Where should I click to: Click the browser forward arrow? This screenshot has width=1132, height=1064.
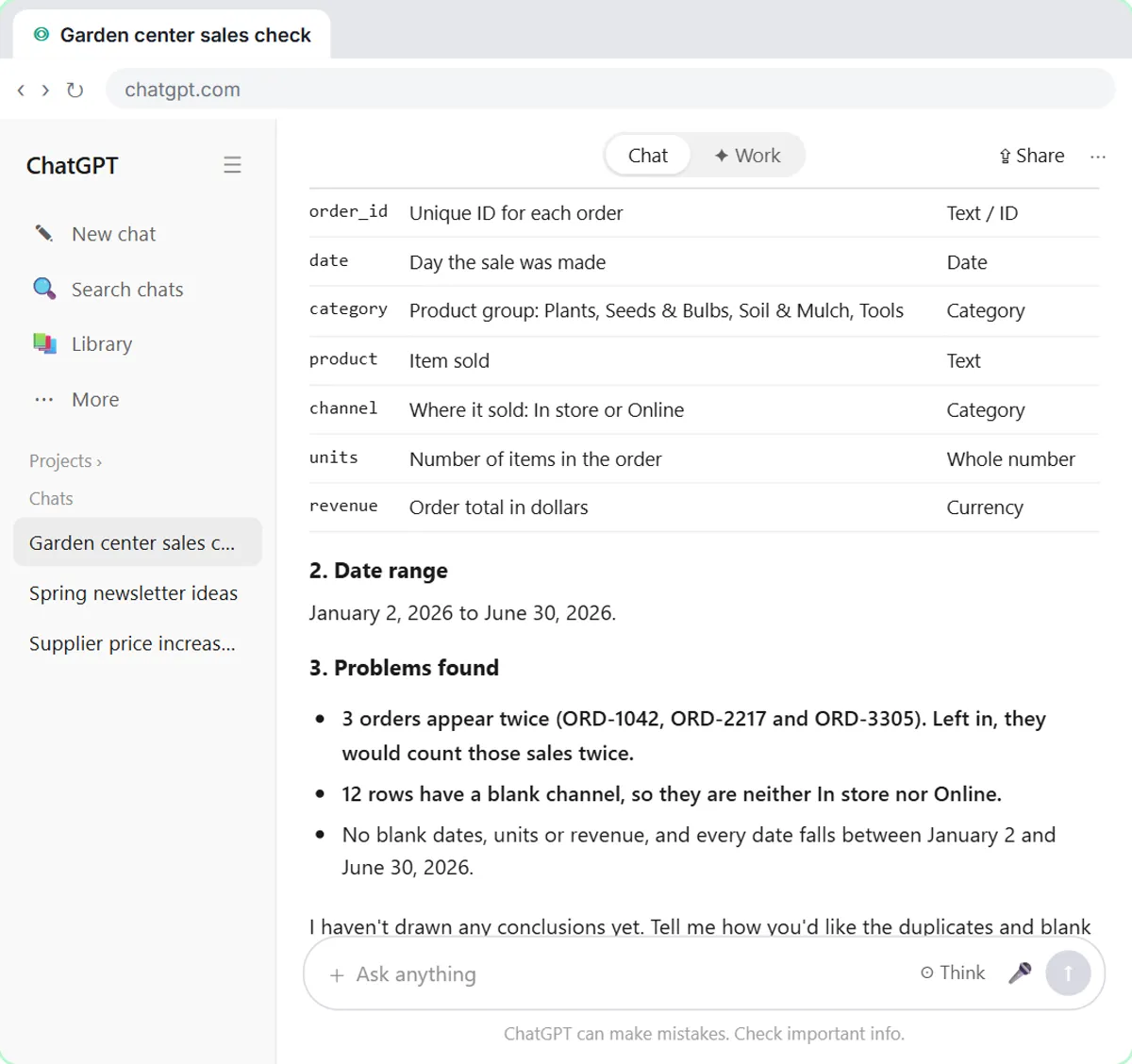(x=45, y=90)
